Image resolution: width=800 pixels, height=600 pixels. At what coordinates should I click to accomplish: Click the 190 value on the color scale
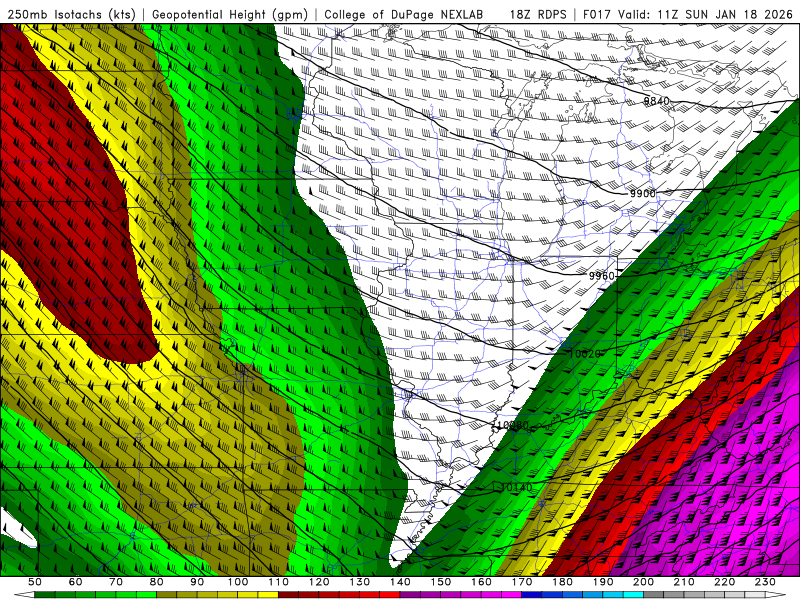(x=603, y=582)
